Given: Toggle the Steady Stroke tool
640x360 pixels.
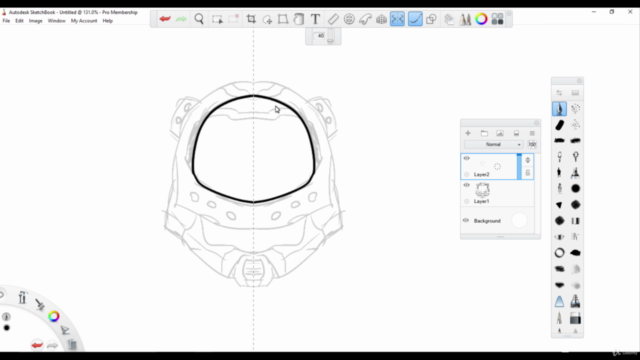Looking at the screenshot, I should point(415,19).
